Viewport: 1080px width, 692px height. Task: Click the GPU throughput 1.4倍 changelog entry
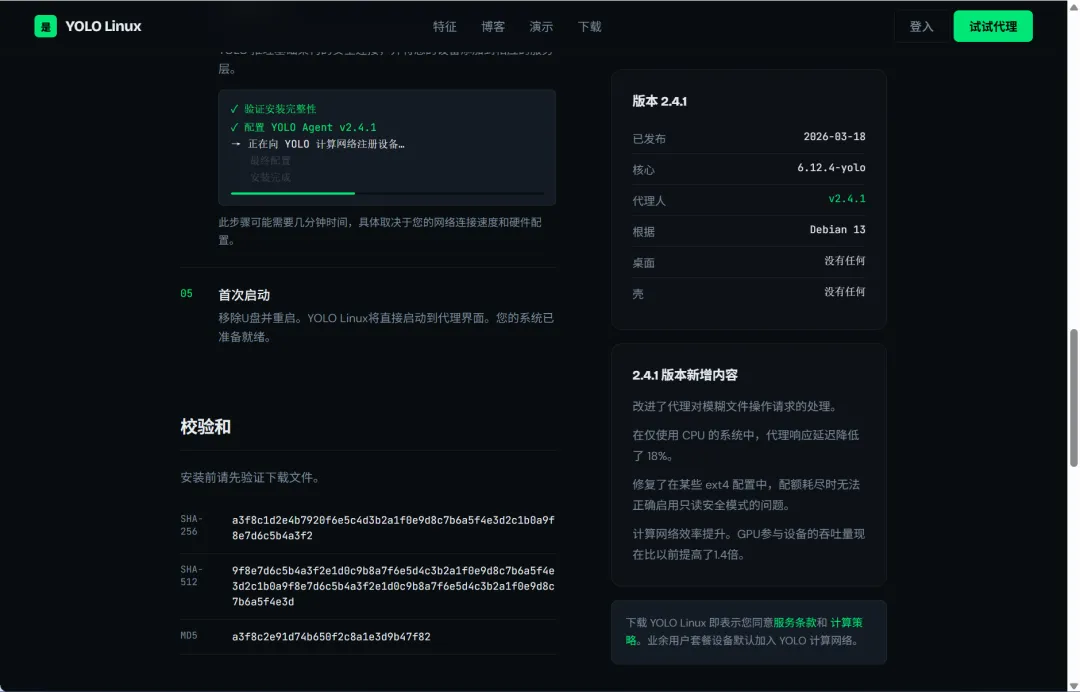pos(749,544)
